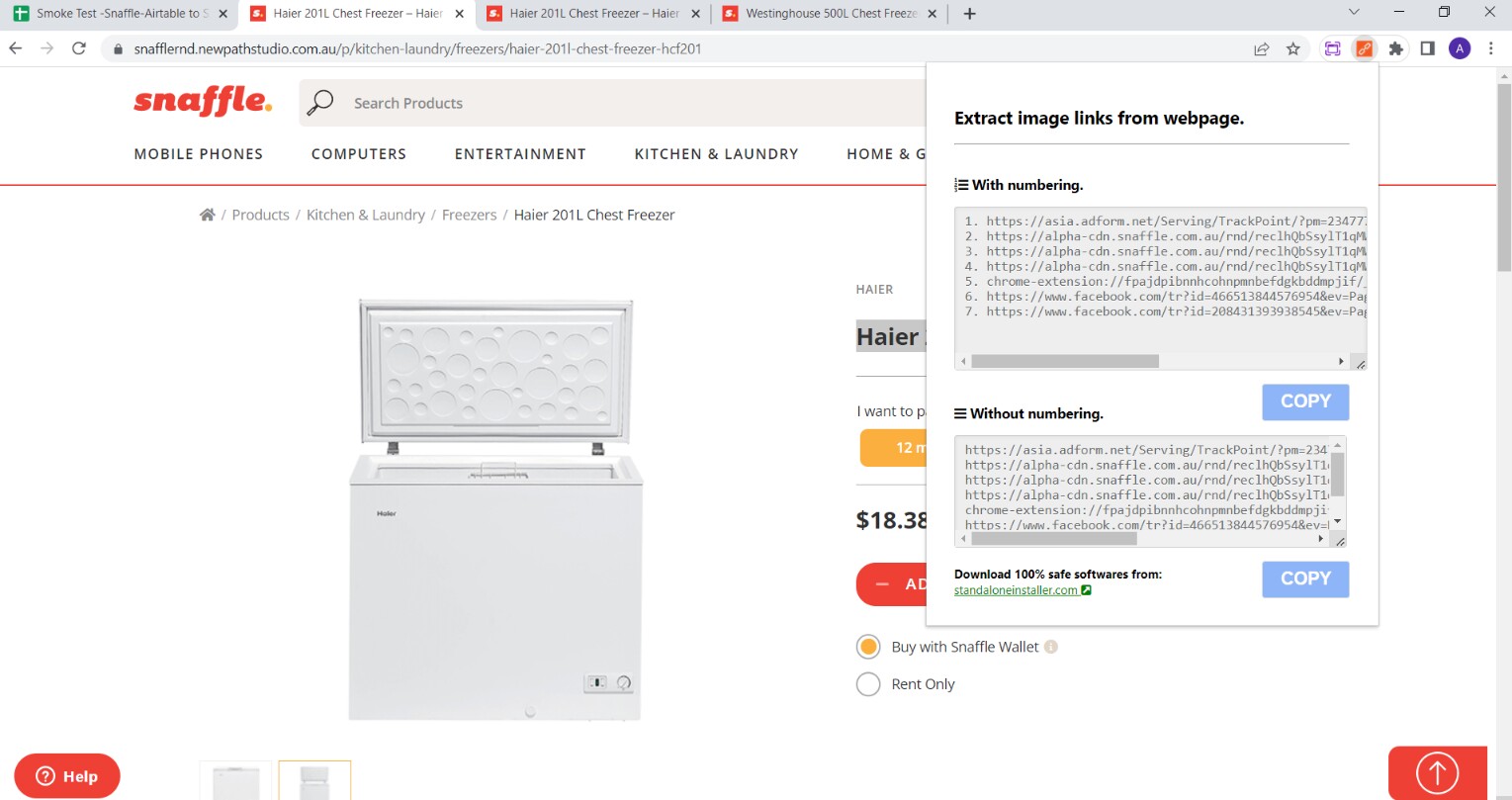The width and height of the screenshot is (1512, 800).
Task: Click the address bar URL
Action: click(x=417, y=48)
